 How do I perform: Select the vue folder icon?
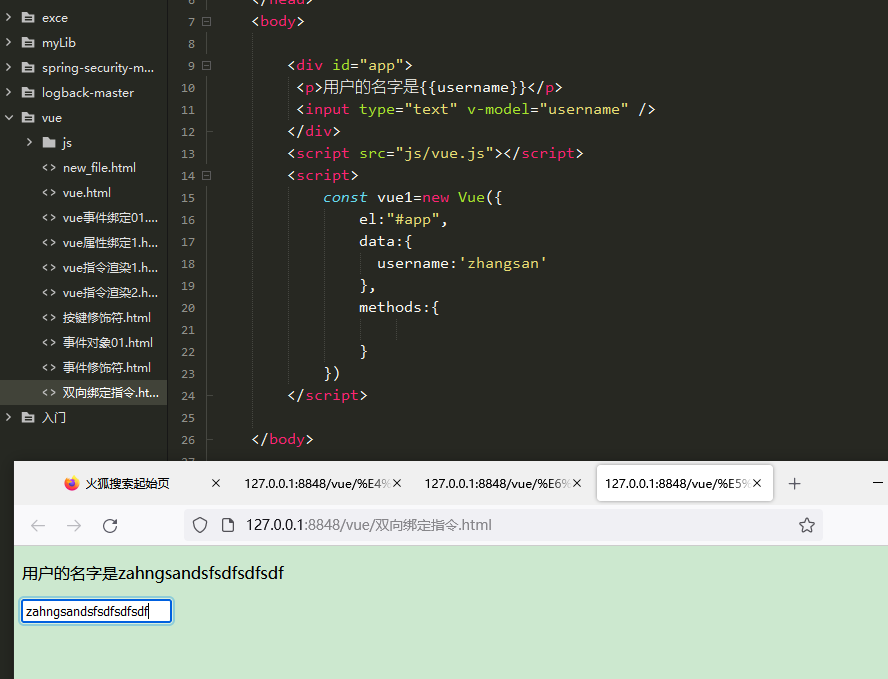tap(28, 117)
